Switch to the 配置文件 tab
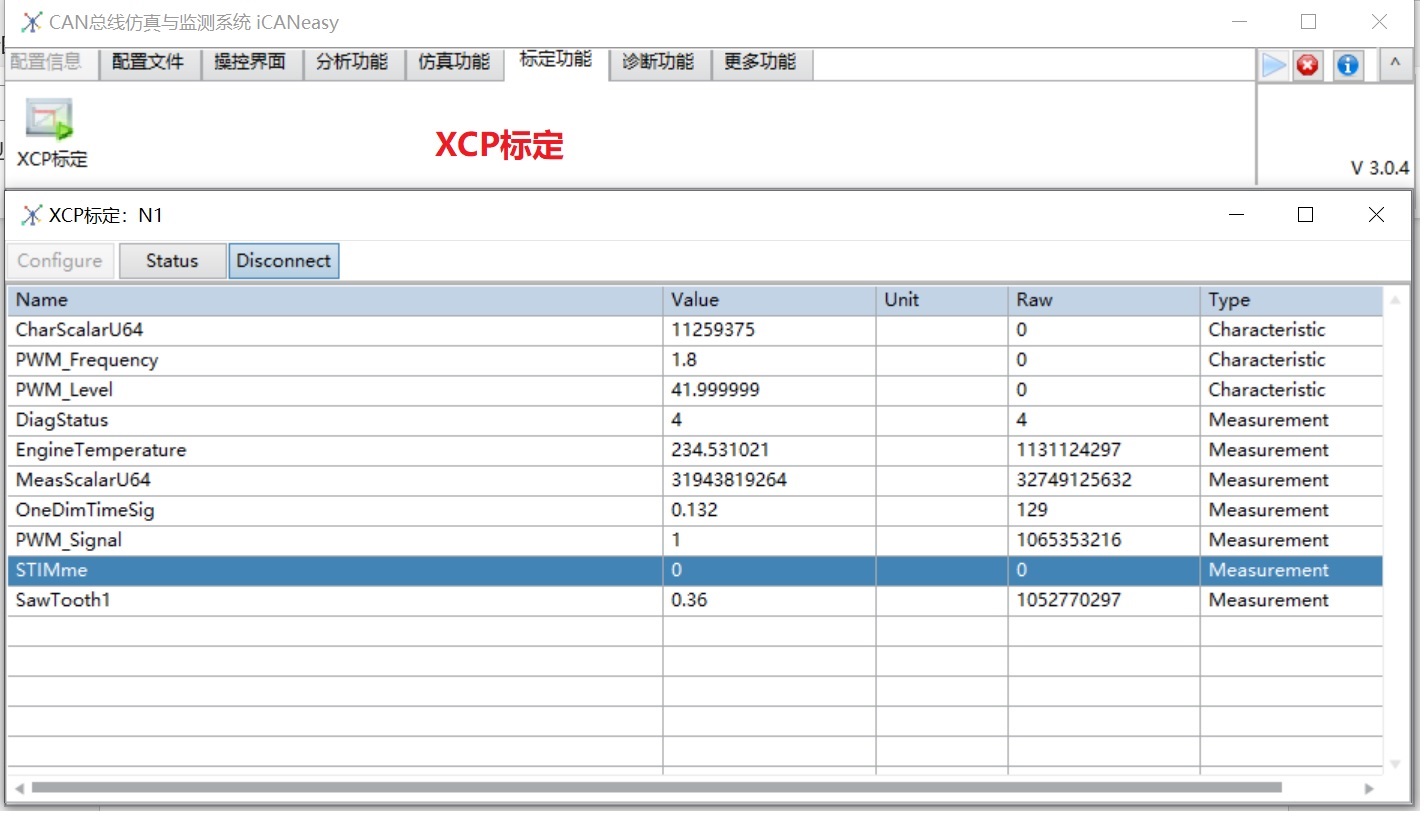This screenshot has height=820, width=1428. click(148, 62)
